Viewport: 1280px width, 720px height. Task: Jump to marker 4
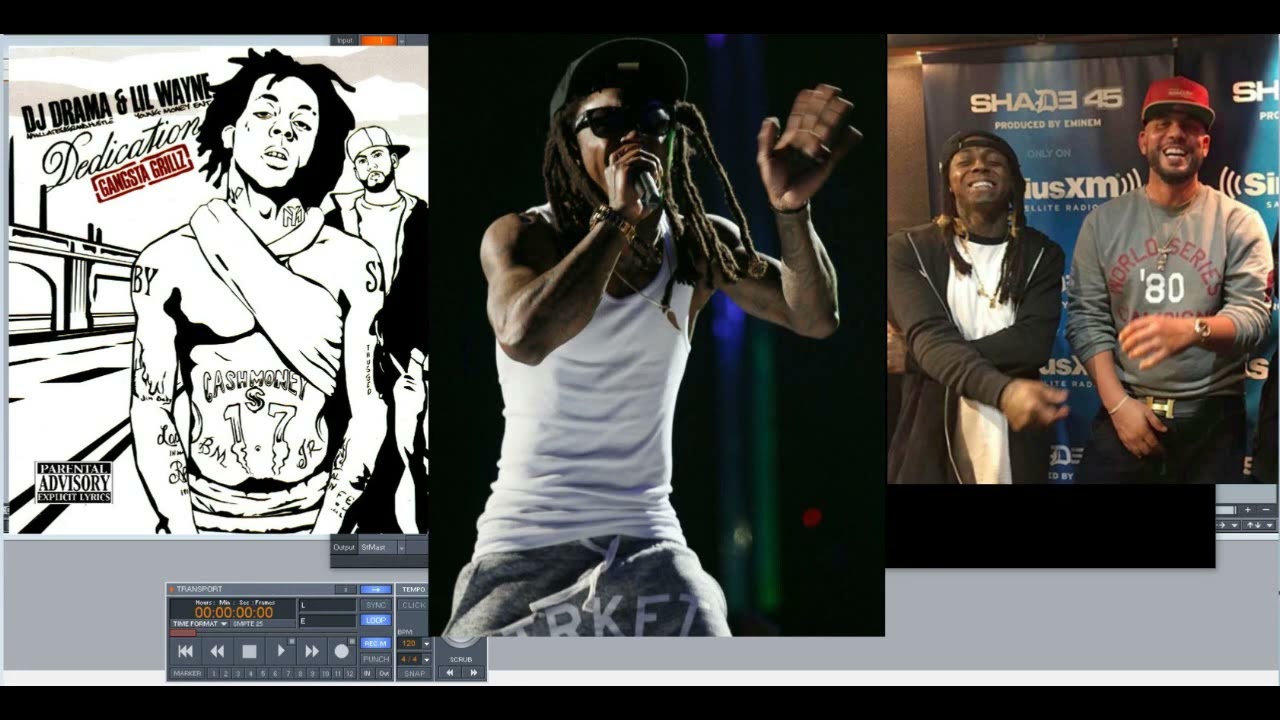point(251,674)
